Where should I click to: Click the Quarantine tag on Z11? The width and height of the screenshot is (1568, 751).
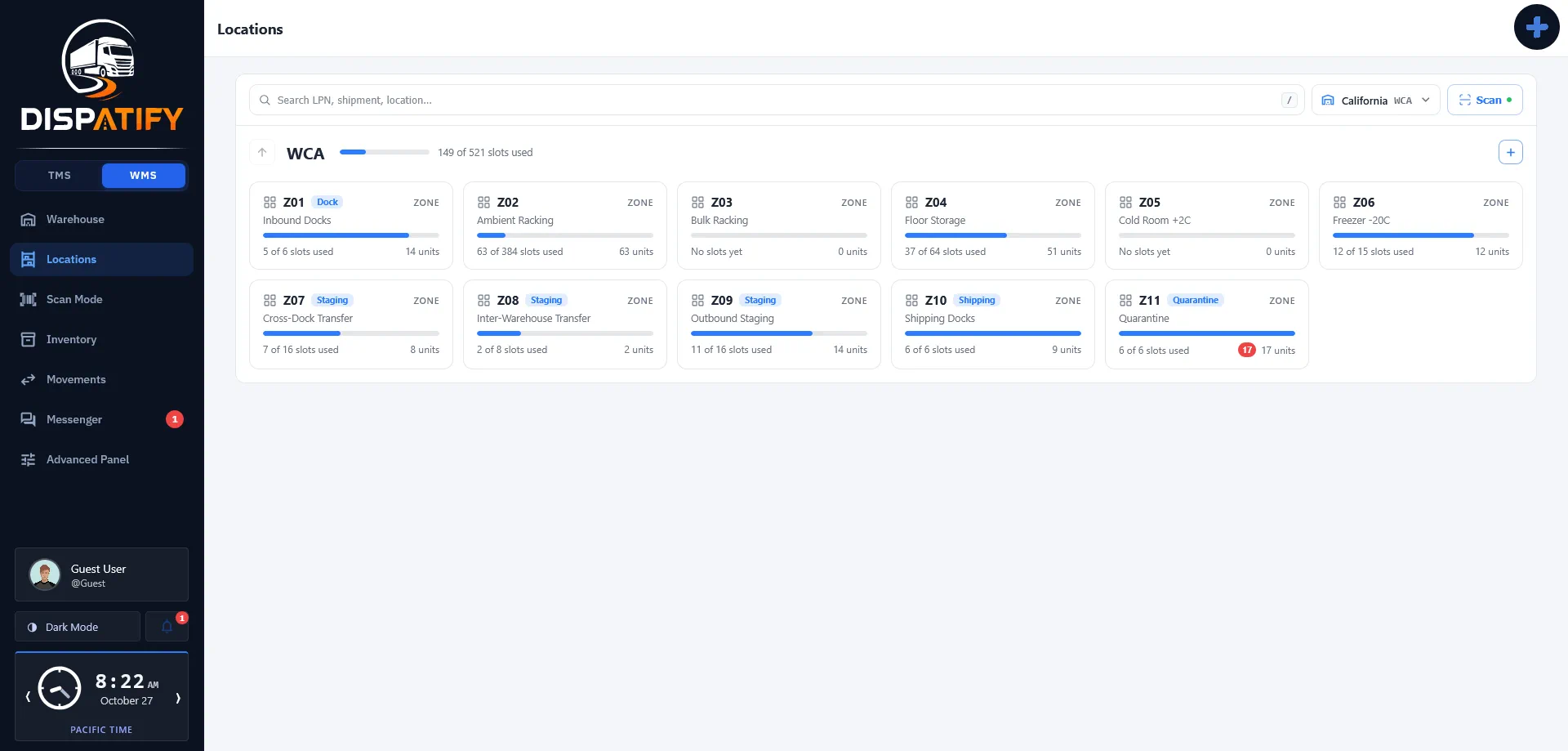coord(1195,300)
